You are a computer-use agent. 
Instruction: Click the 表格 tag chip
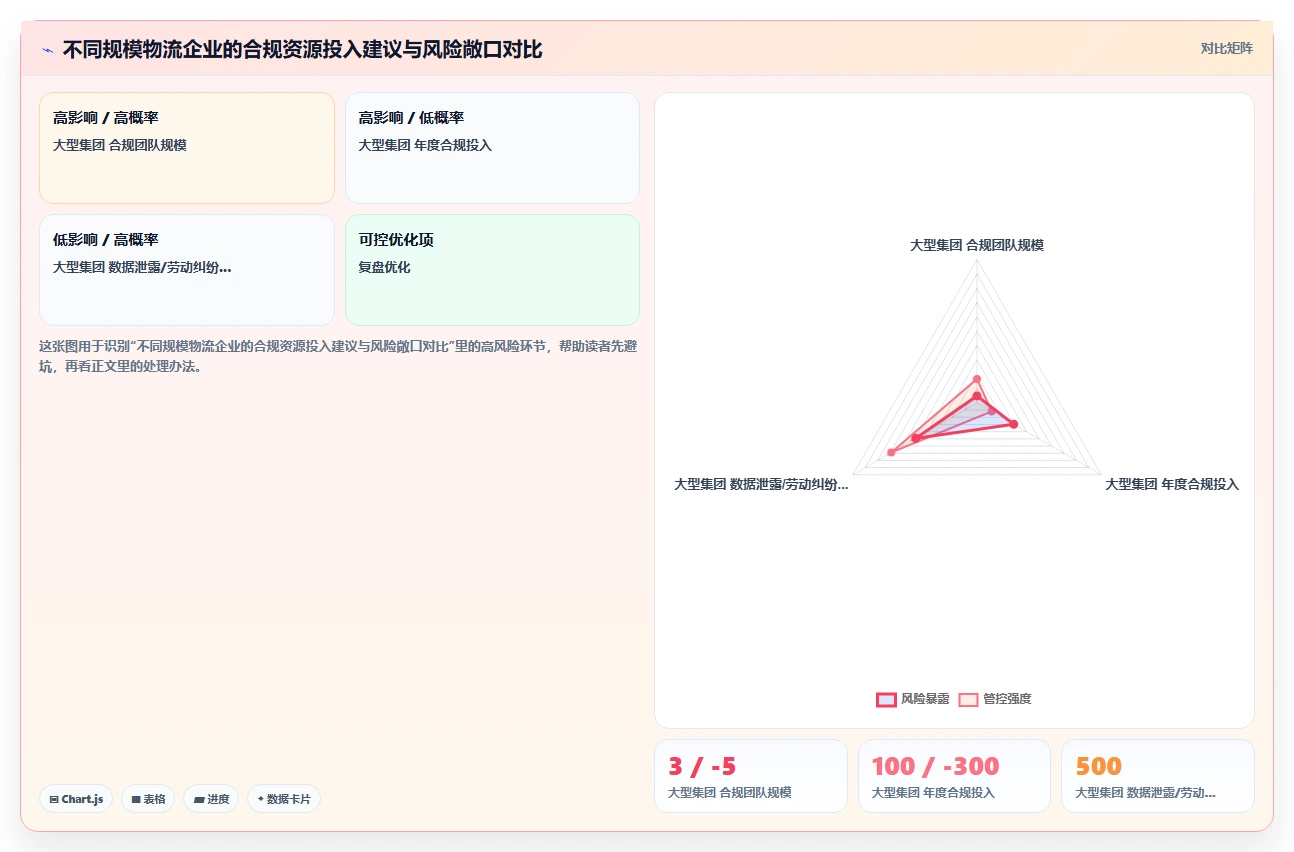click(148, 799)
